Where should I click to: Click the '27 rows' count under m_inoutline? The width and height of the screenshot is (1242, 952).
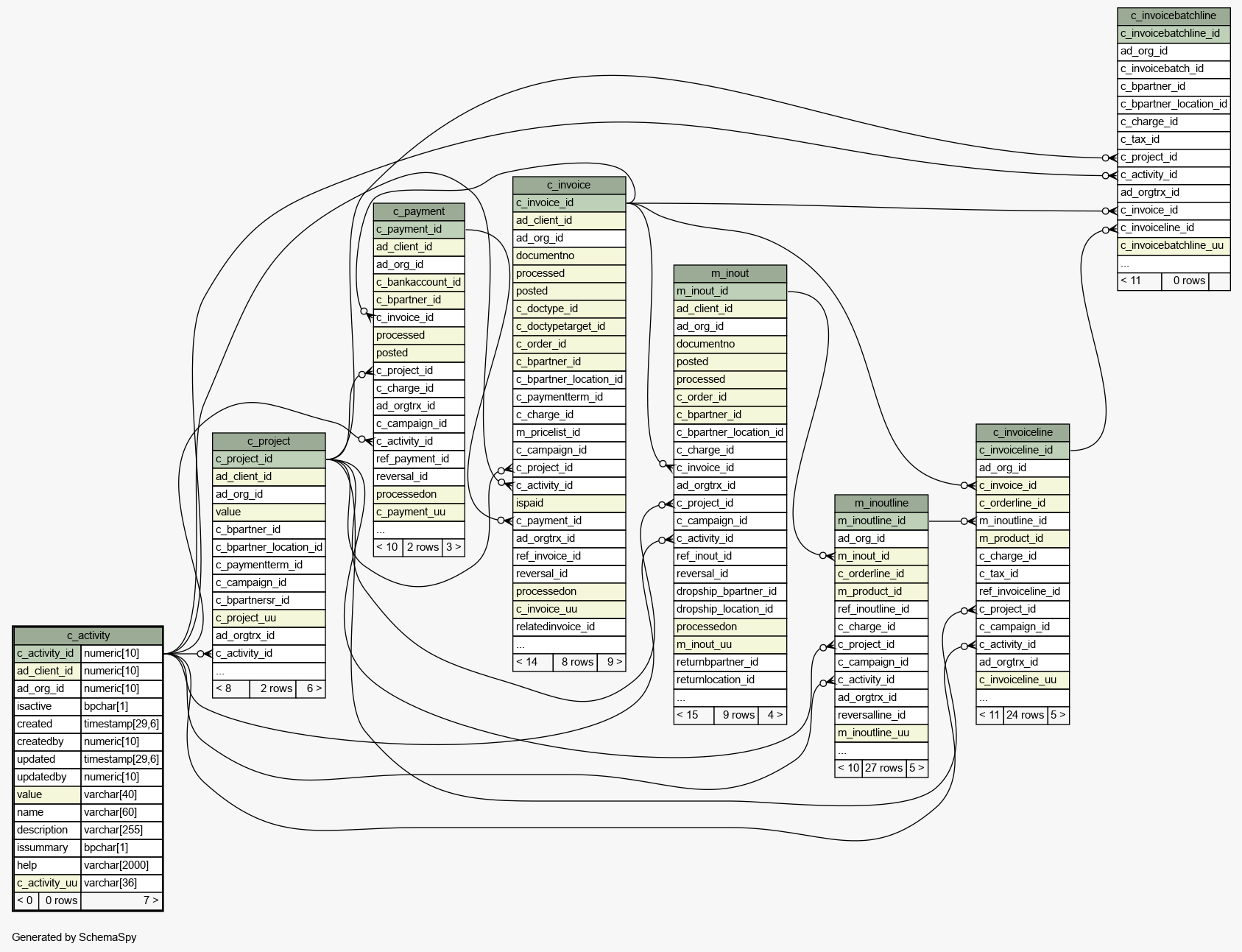pos(884,768)
